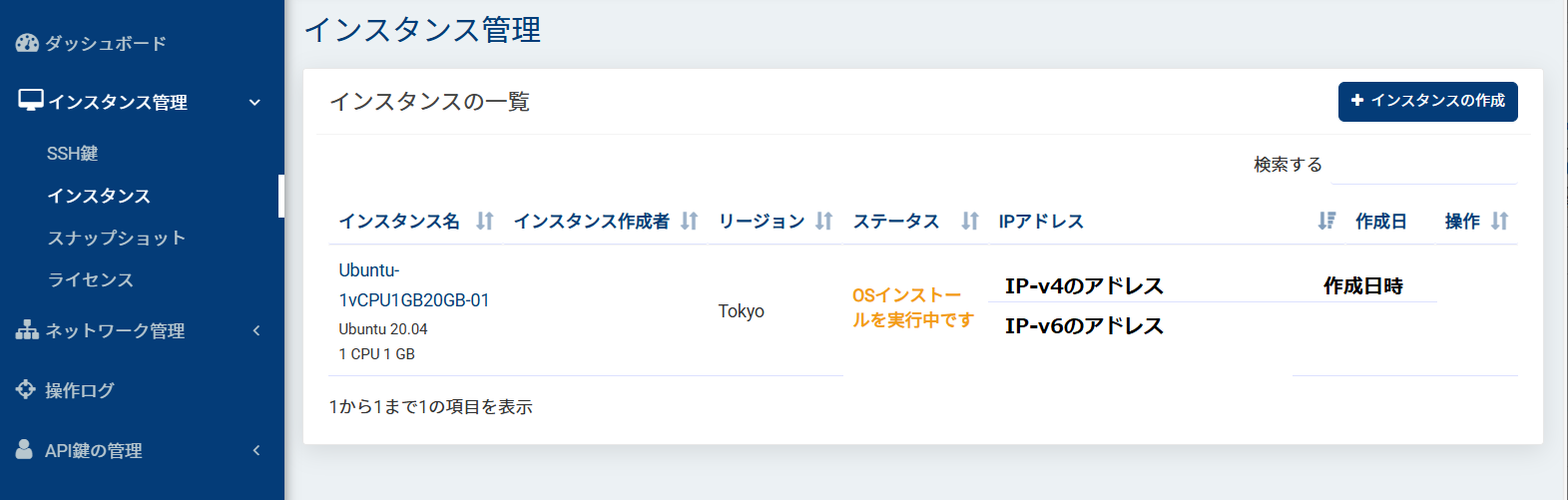Sort by インスタンス名 column arrows
Viewport: 1568px width, 500px height.
click(x=484, y=221)
